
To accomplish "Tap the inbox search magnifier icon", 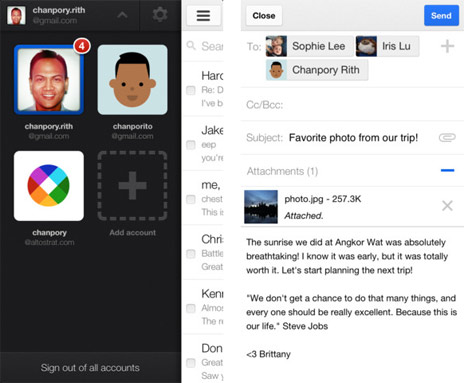I will point(191,45).
